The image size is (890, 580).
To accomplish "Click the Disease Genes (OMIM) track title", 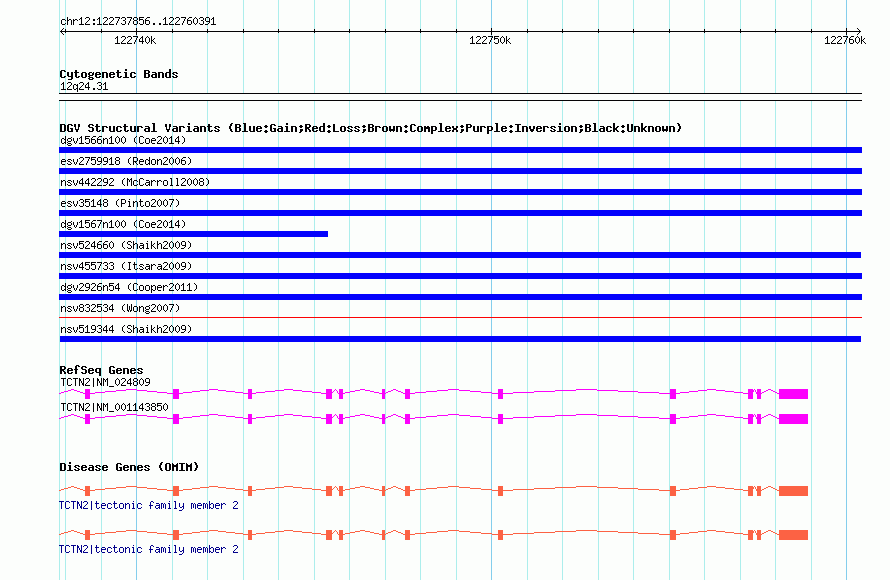I will click(129, 467).
